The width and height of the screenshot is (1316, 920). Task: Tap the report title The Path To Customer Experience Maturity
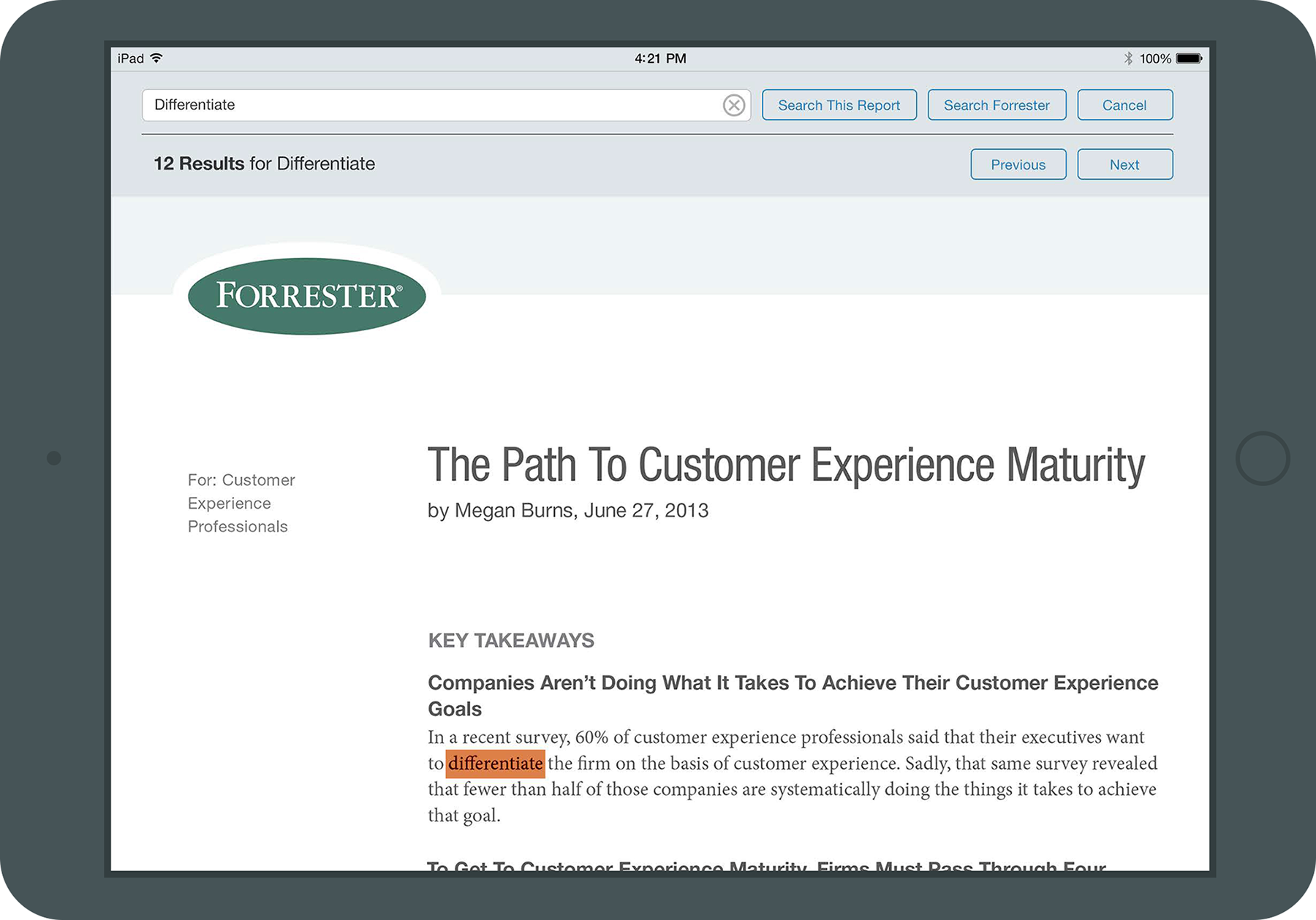(x=786, y=465)
